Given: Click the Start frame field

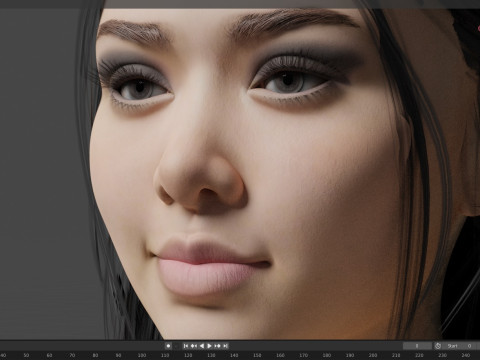Looking at the screenshot, I should tap(460, 346).
